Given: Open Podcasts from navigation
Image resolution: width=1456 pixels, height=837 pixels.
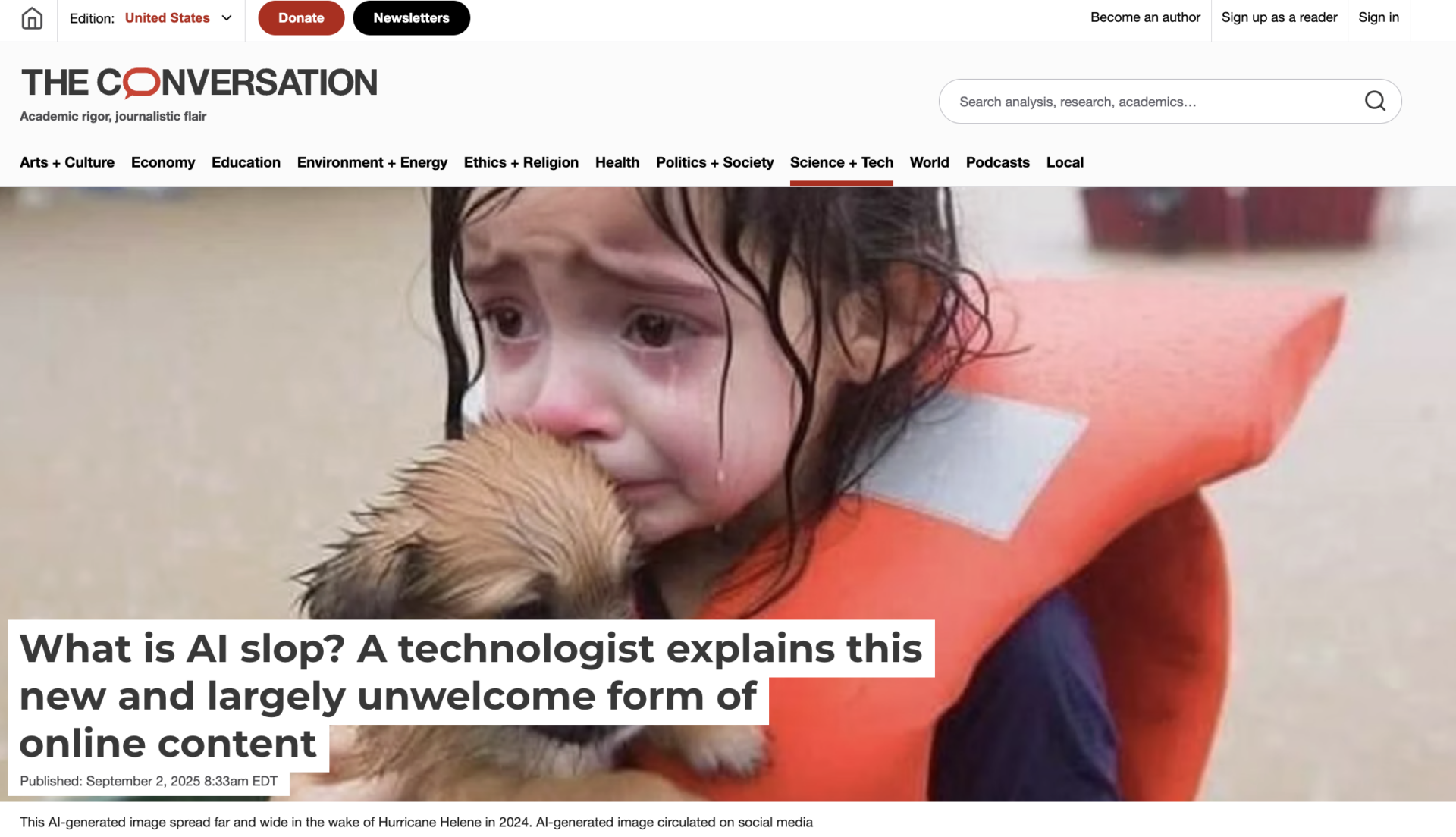Looking at the screenshot, I should click(x=997, y=162).
